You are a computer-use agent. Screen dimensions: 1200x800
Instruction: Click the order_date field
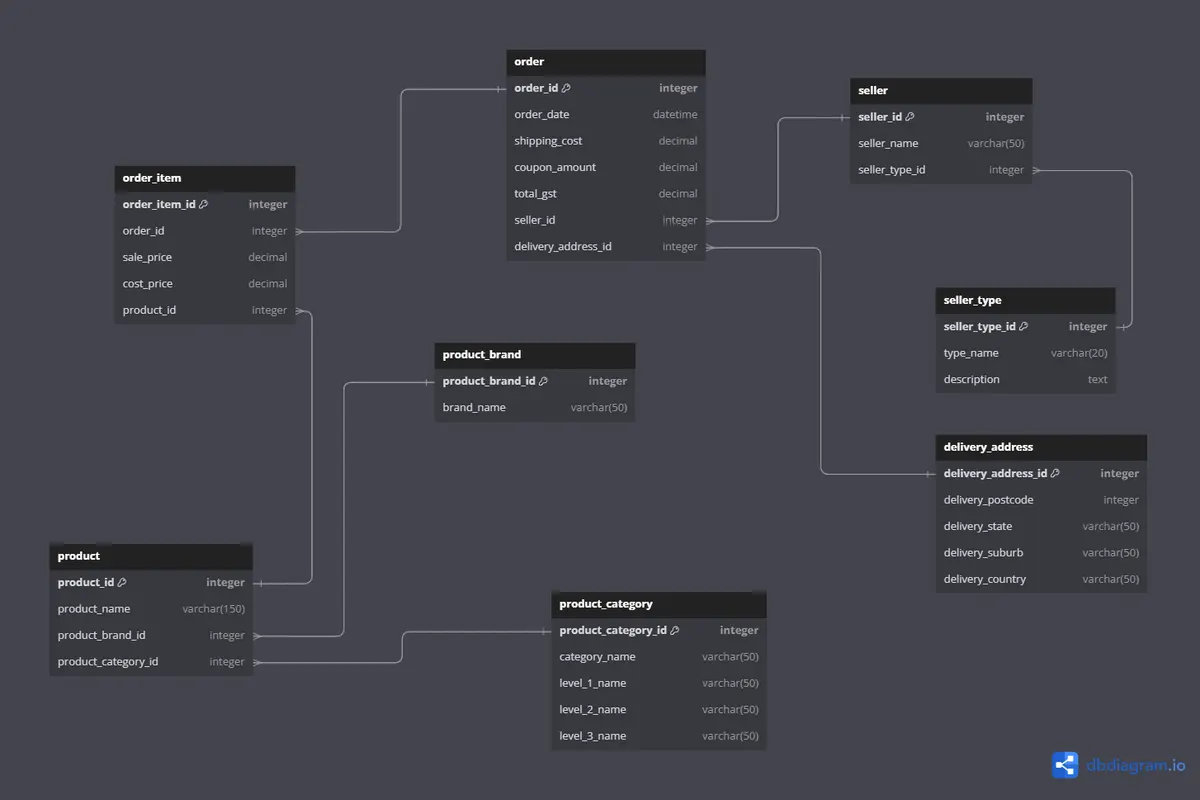[x=606, y=115]
